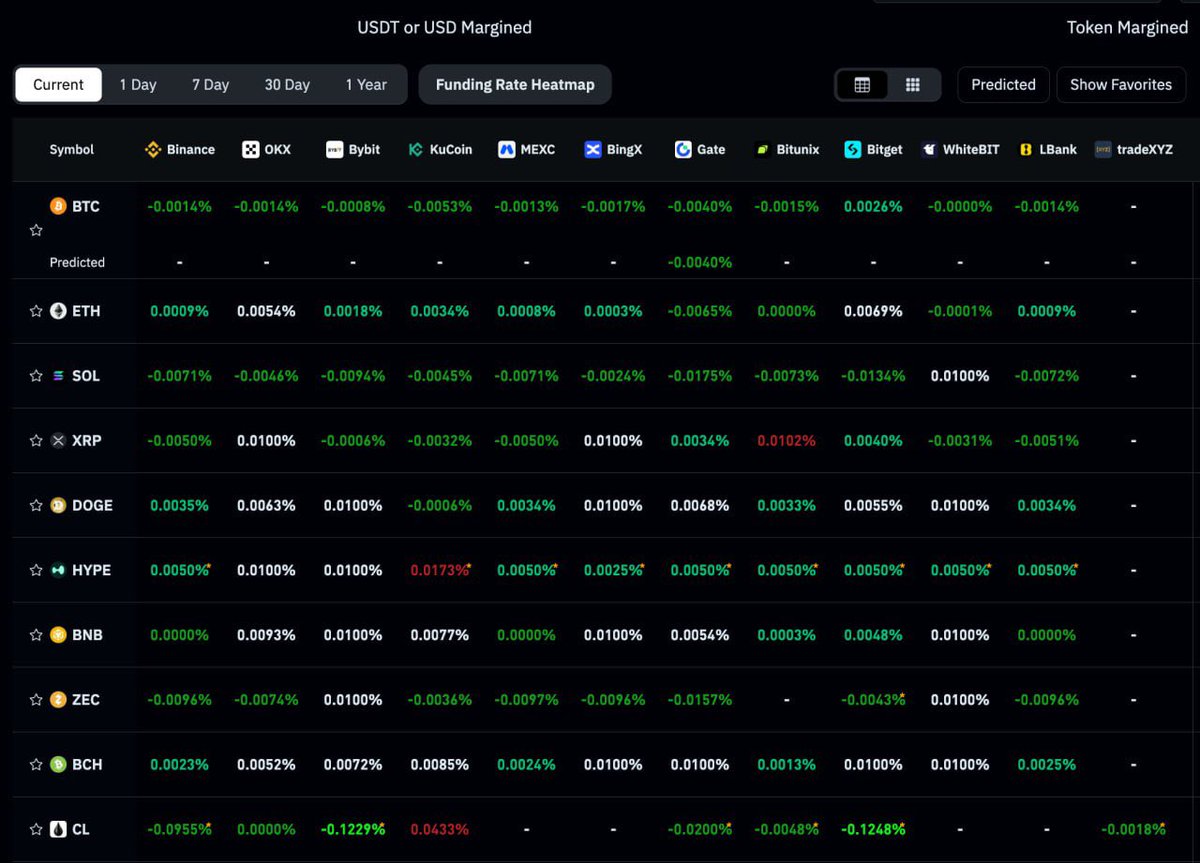
Task: Click HYPE KuCoin rate 0.0173%
Action: coord(440,570)
